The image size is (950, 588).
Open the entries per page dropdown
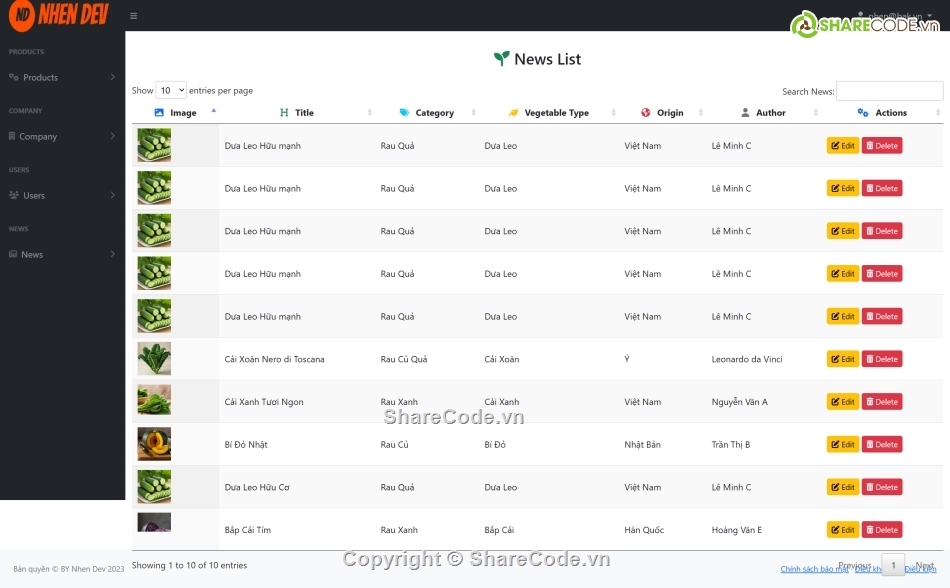171,90
